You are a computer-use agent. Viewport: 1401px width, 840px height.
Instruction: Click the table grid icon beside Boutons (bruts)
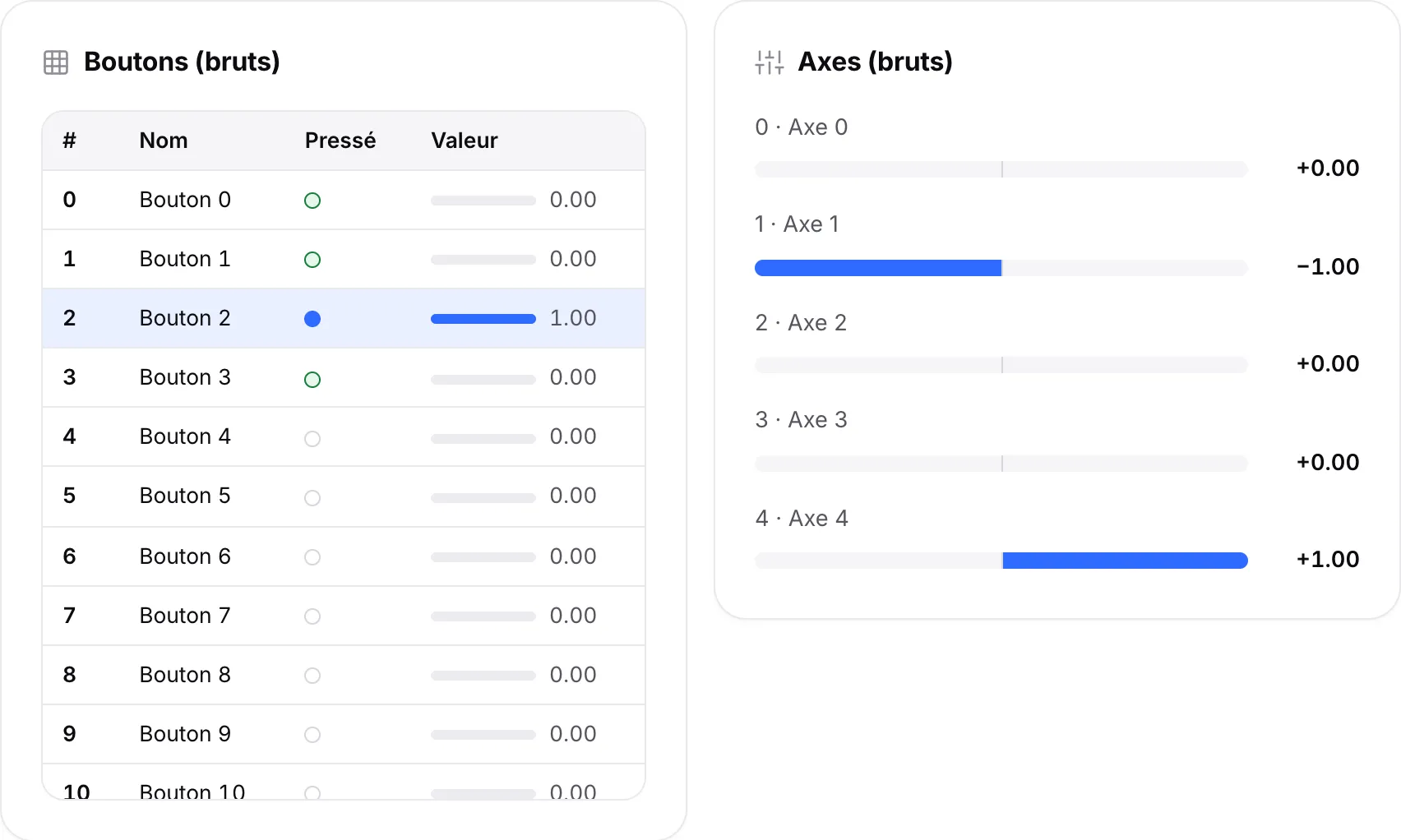click(56, 62)
